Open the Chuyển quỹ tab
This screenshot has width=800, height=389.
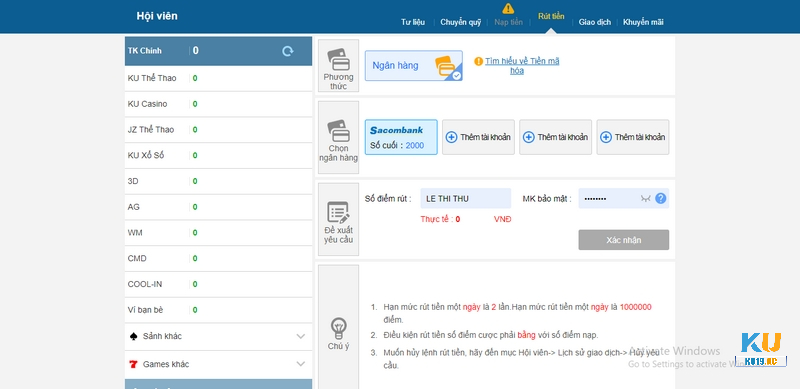click(x=461, y=22)
